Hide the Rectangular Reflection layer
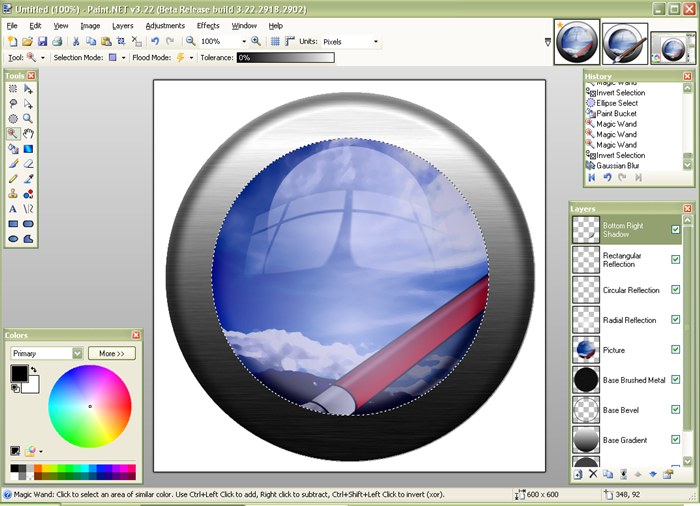Screen dimensions: 700x506 pyautogui.click(x=675, y=259)
